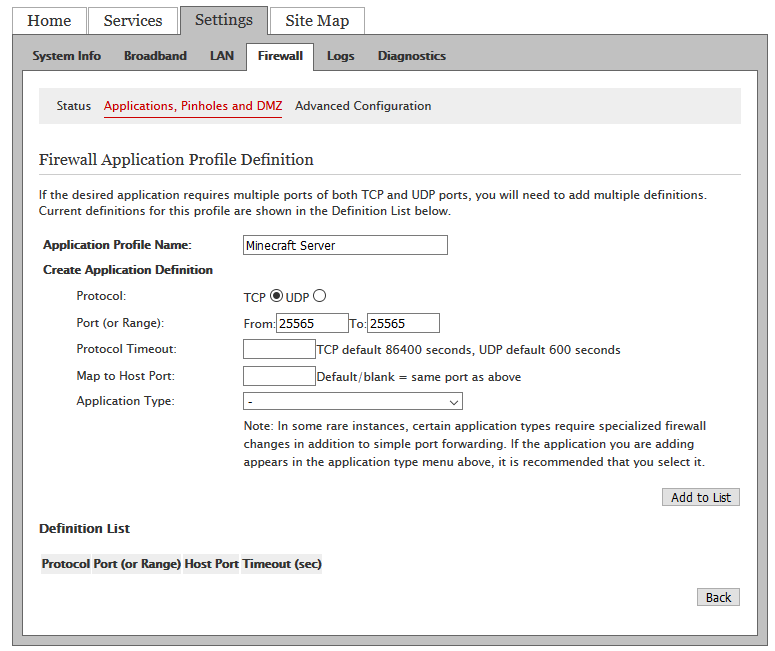Open the Diagnostics sub-tab
This screenshot has height=651, width=775.
click(411, 56)
